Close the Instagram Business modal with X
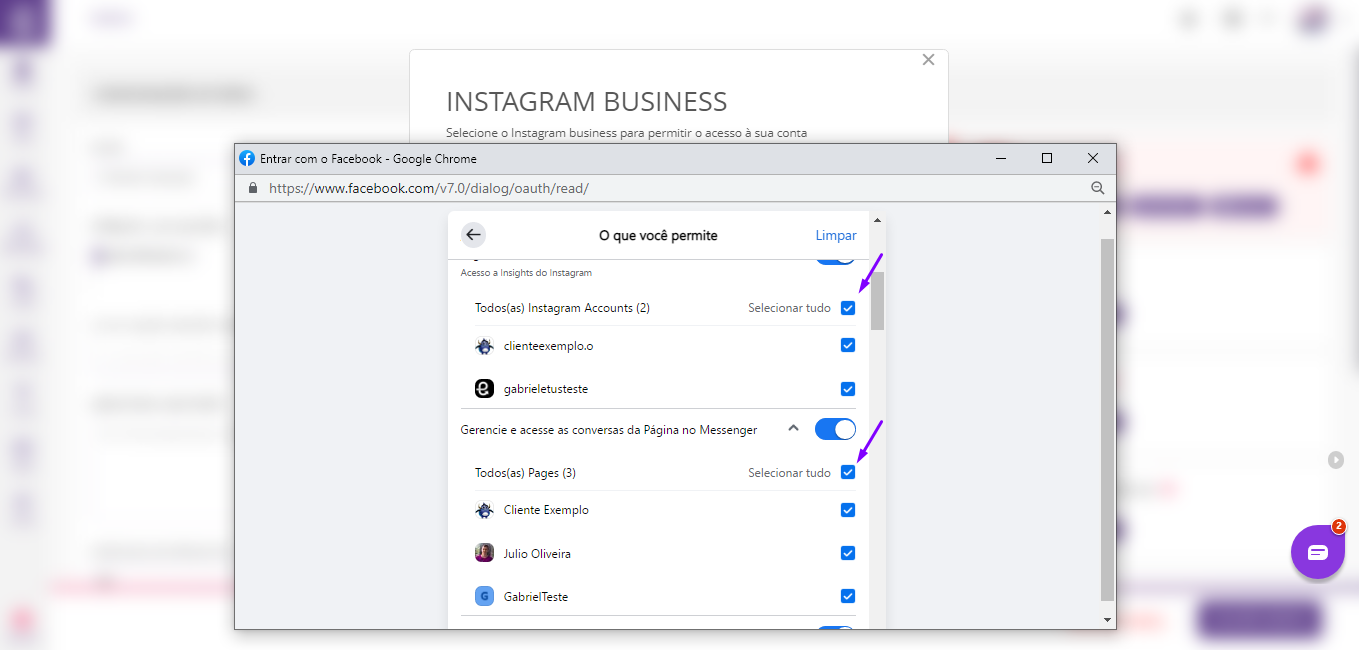 [928, 60]
